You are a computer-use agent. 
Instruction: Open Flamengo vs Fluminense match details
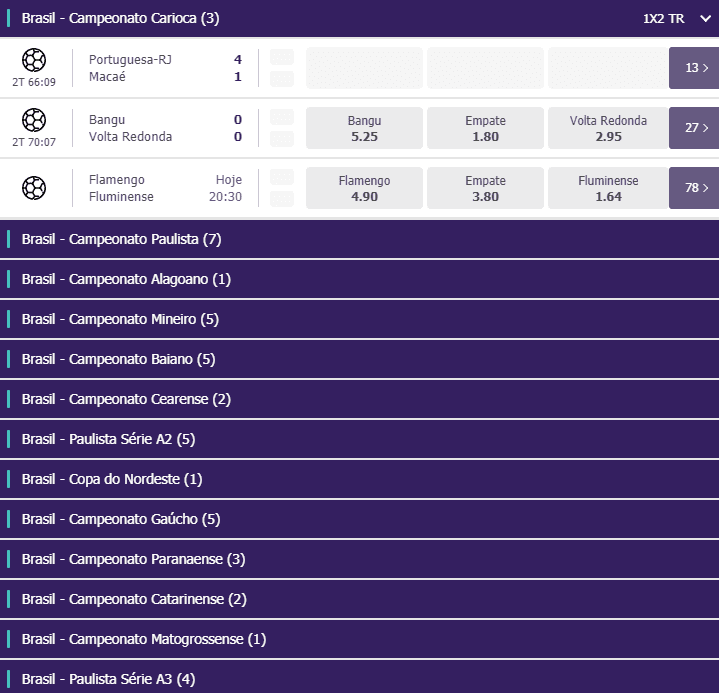[x=121, y=188]
